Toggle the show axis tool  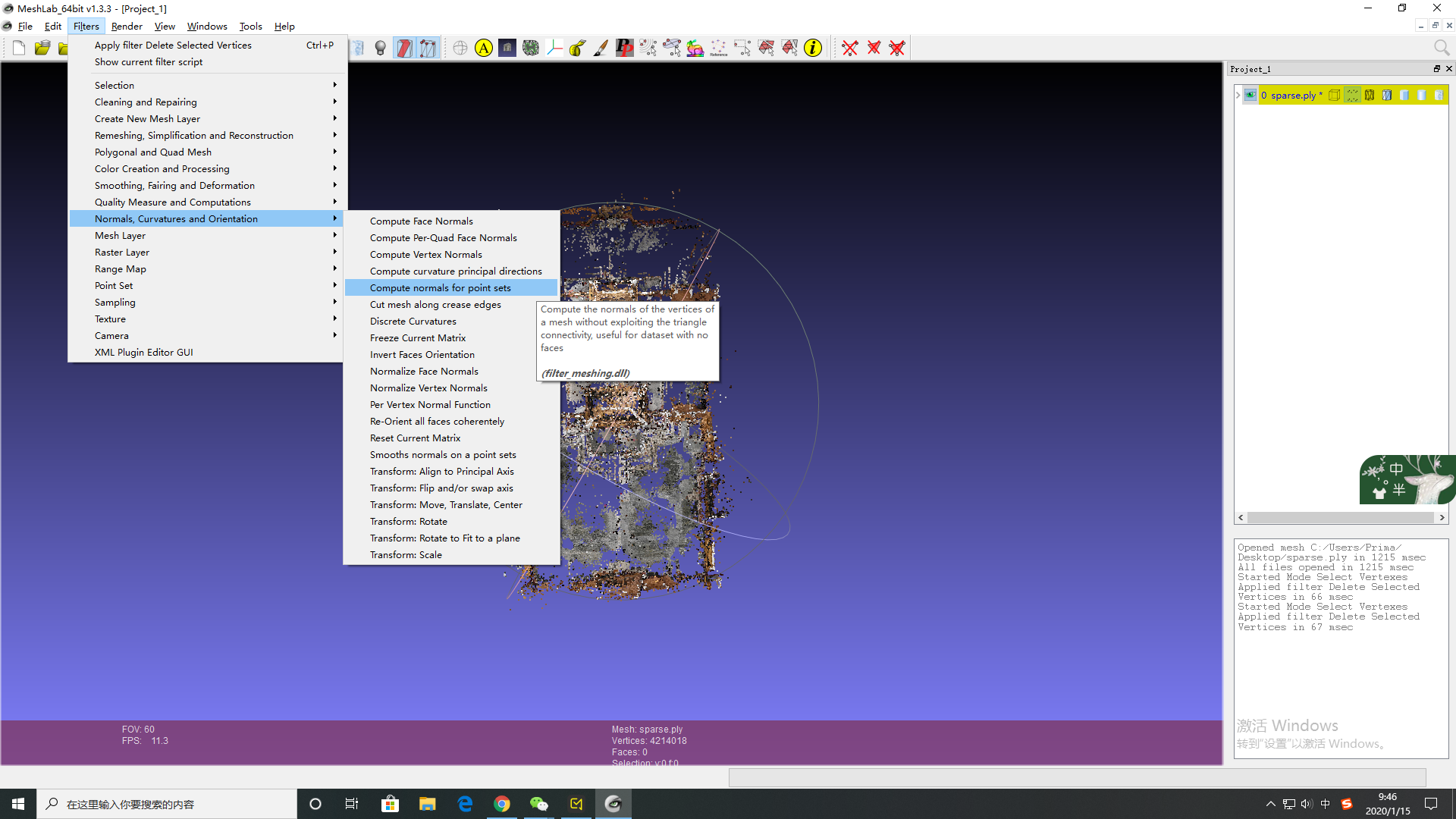coord(554,49)
